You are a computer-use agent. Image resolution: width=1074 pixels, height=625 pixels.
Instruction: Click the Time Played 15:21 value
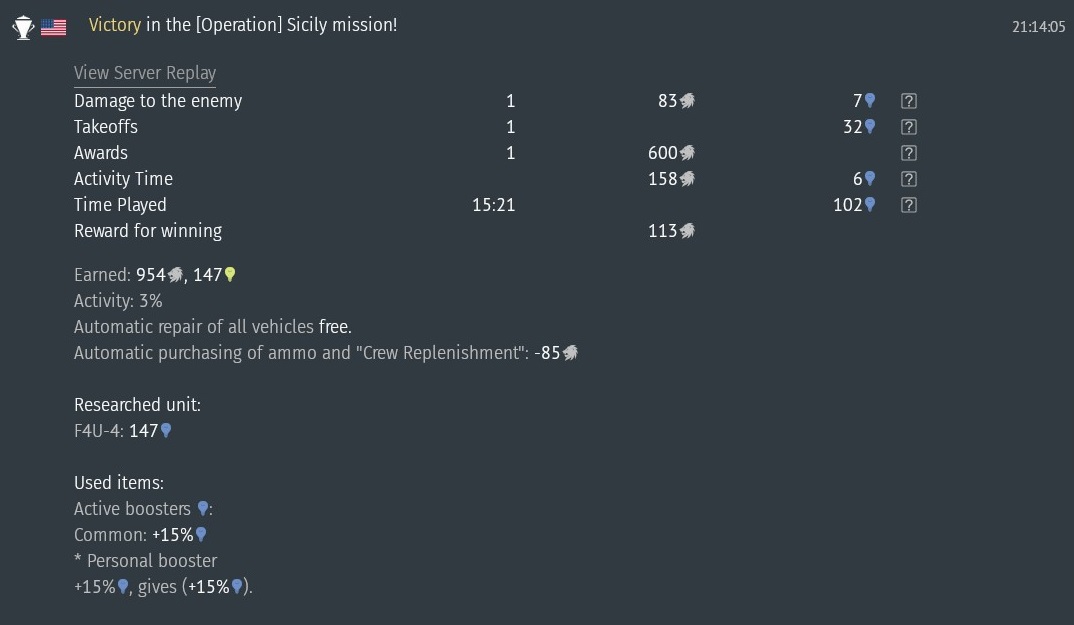[x=493, y=205]
